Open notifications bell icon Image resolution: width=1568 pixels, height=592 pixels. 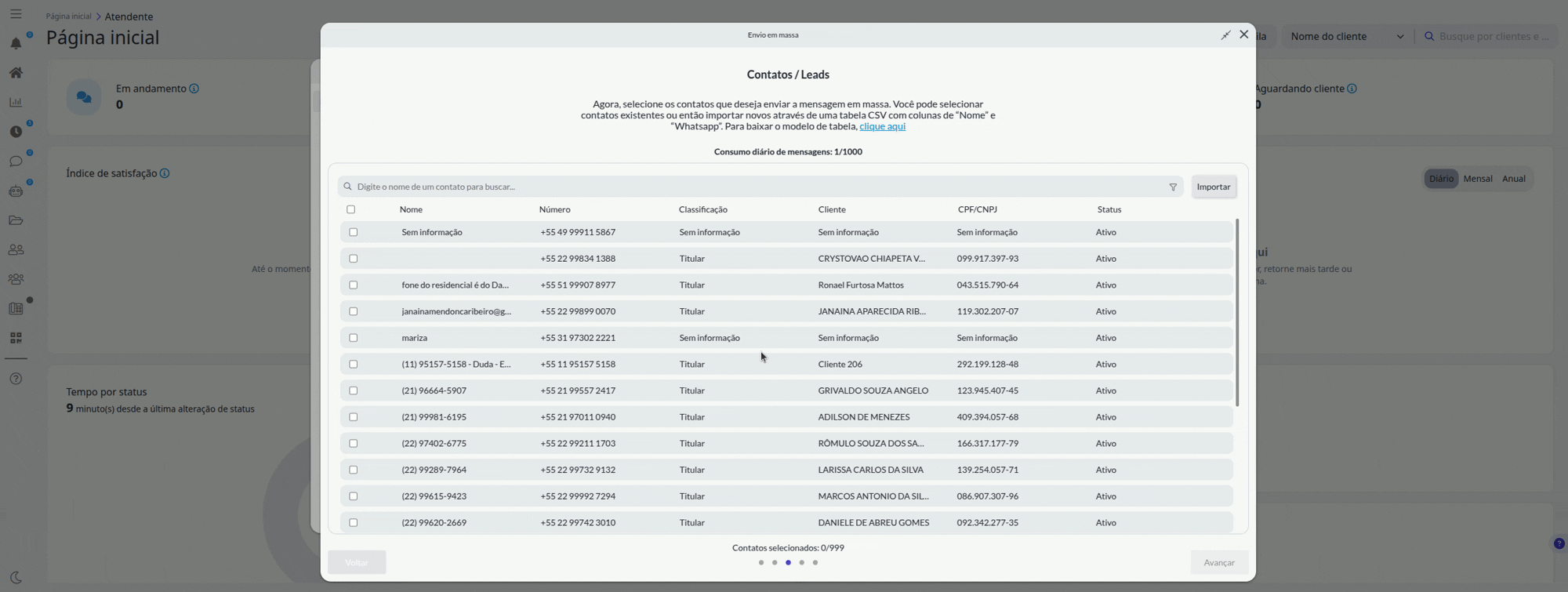click(16, 44)
